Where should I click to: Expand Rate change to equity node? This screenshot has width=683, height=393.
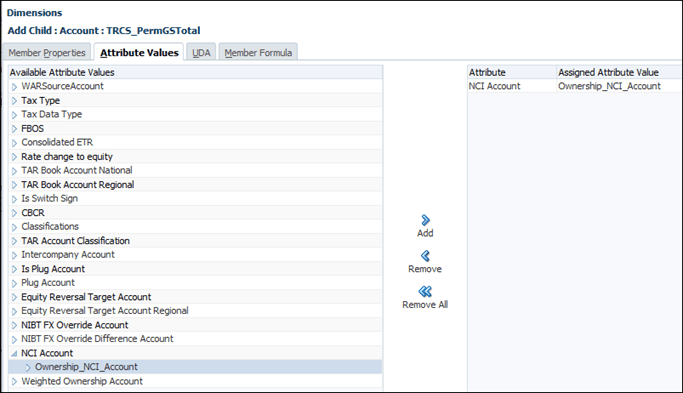tap(14, 157)
